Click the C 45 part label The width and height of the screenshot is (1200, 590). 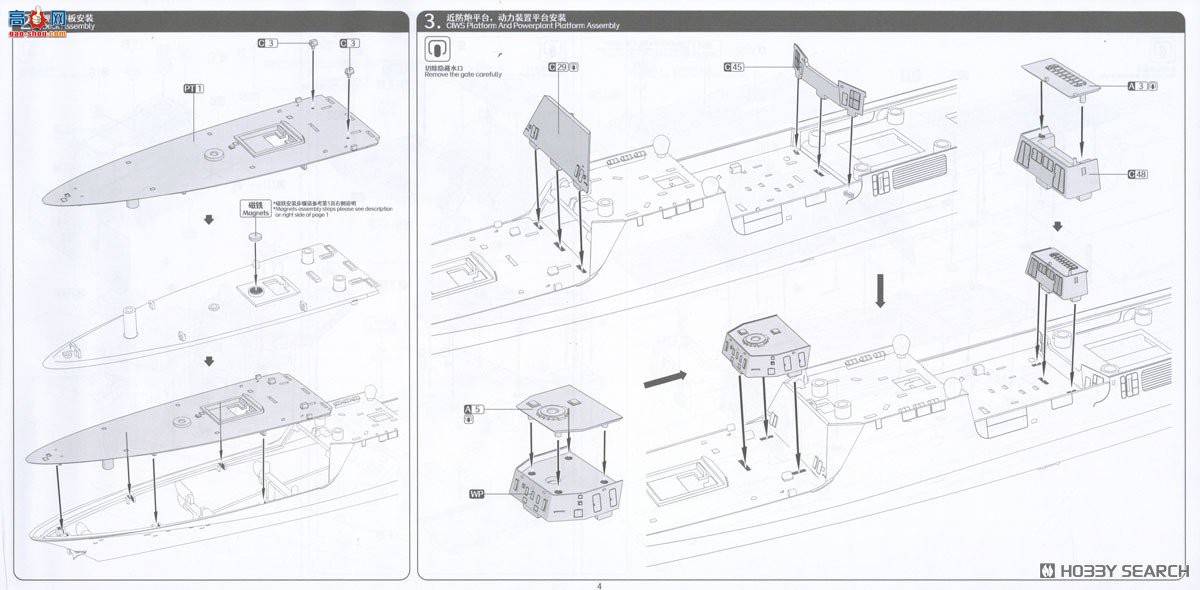tap(733, 67)
